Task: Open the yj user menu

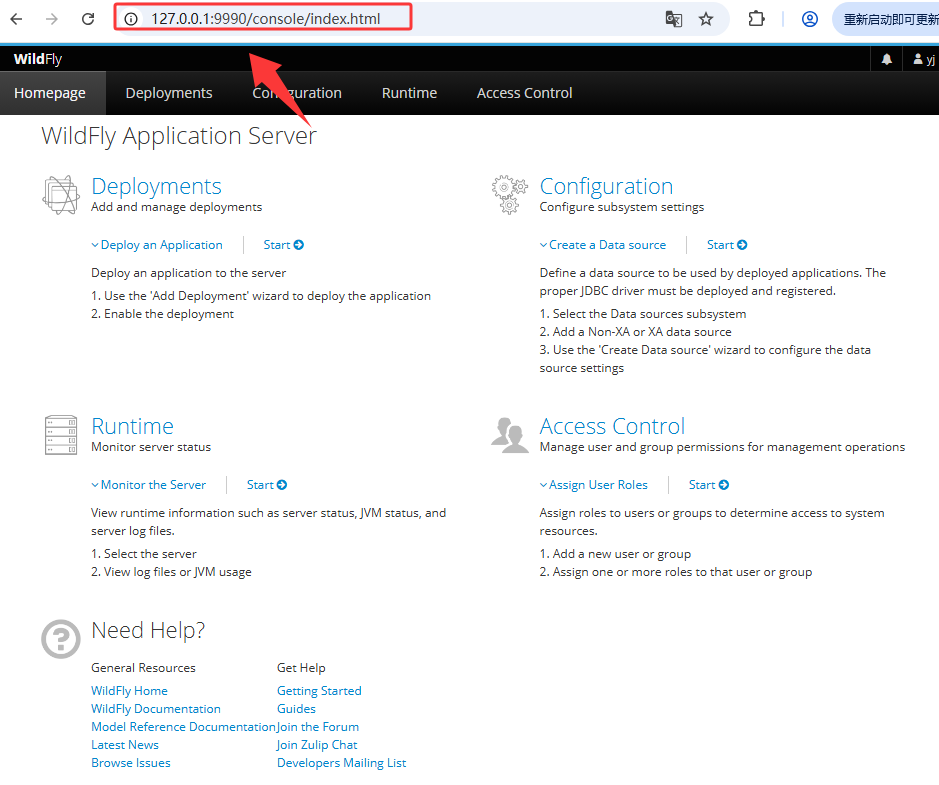Action: pyautogui.click(x=923, y=59)
